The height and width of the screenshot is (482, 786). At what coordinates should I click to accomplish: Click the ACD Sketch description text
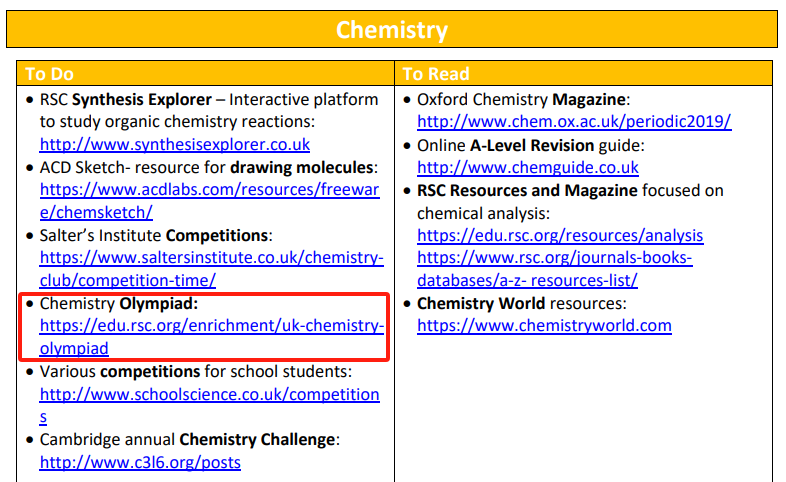(208, 167)
